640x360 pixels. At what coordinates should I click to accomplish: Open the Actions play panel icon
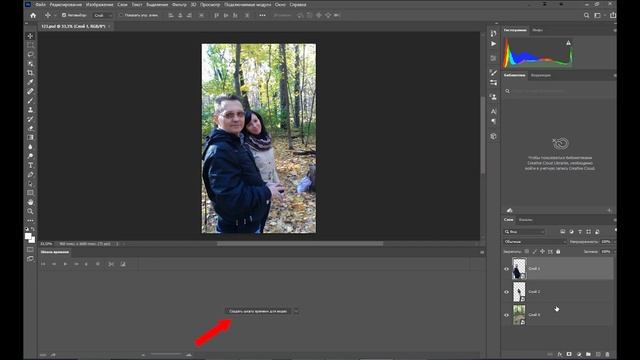click(493, 44)
